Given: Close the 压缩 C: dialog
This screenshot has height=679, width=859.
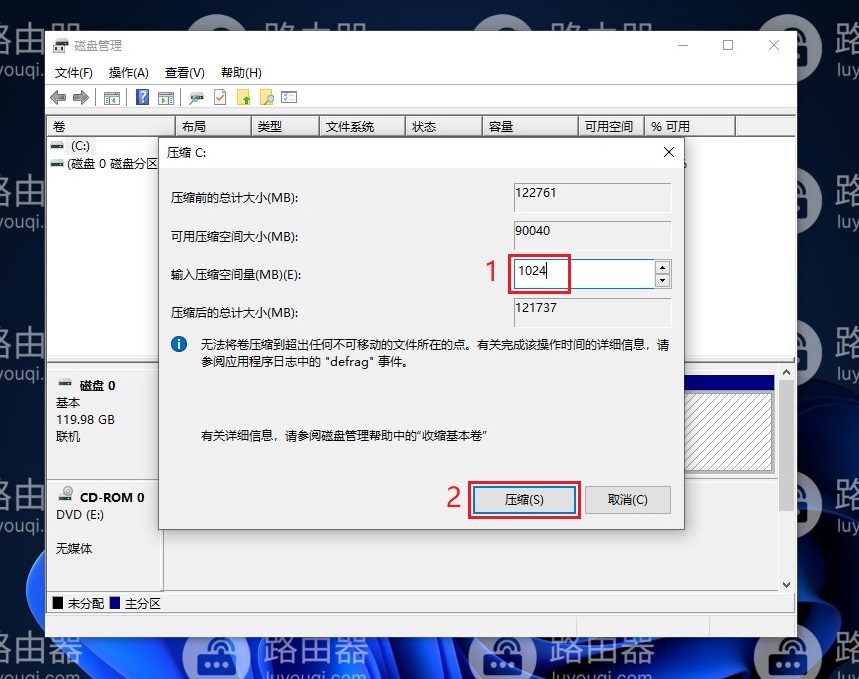Looking at the screenshot, I should (x=669, y=152).
